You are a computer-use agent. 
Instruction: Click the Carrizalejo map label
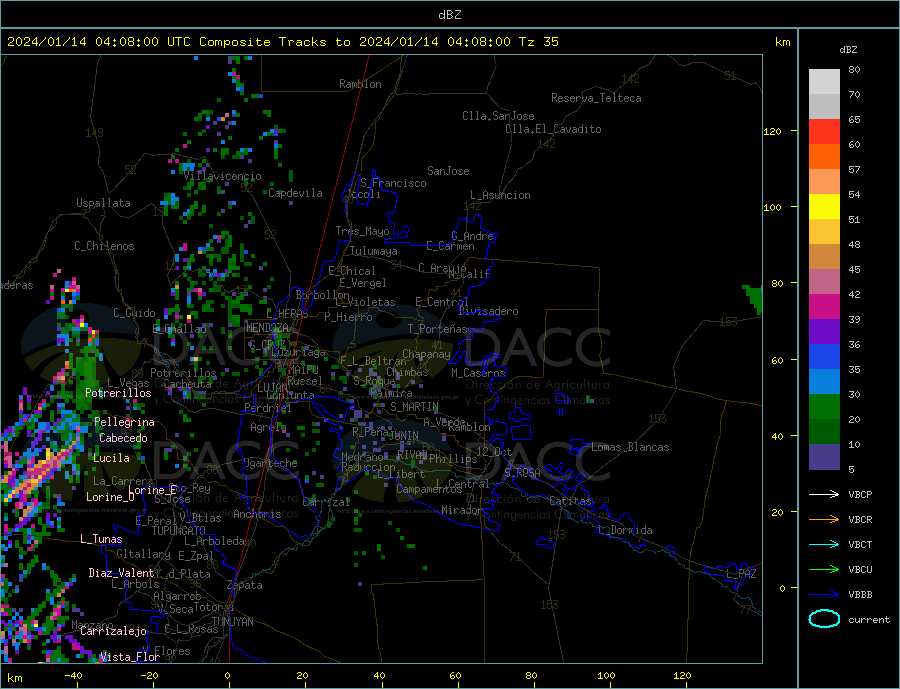tap(113, 632)
